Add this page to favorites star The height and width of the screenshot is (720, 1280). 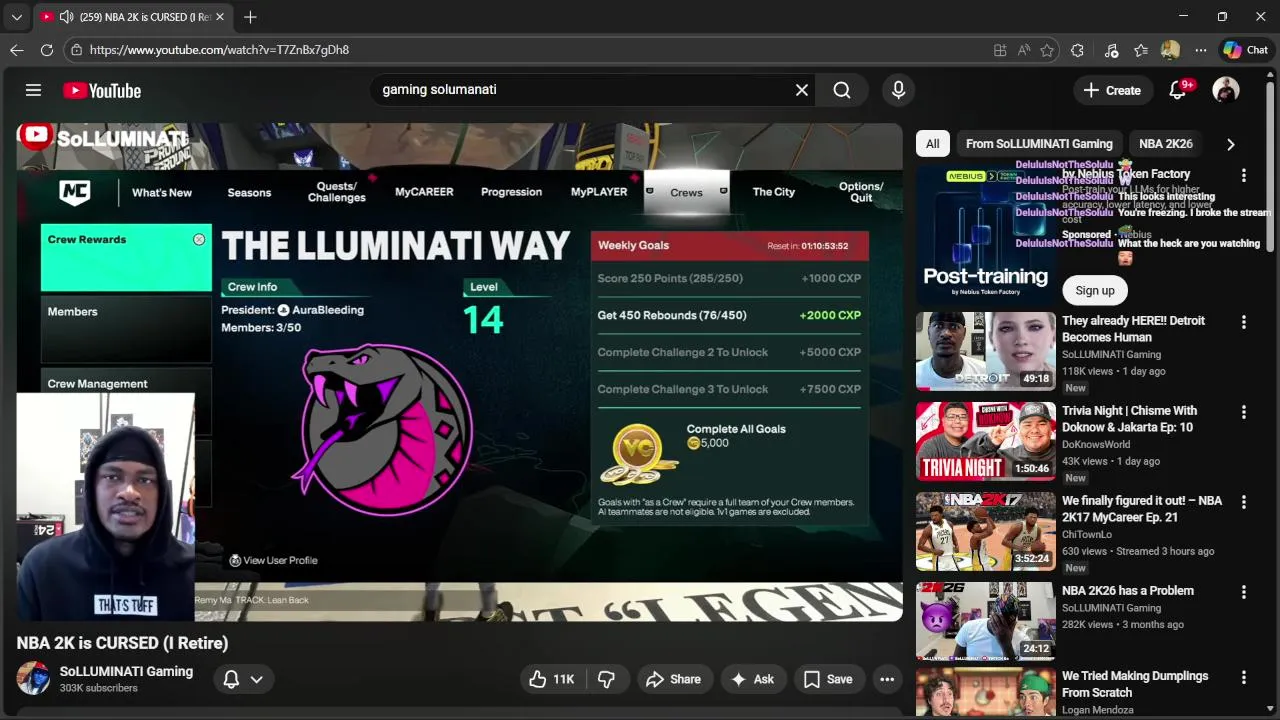tap(1047, 50)
